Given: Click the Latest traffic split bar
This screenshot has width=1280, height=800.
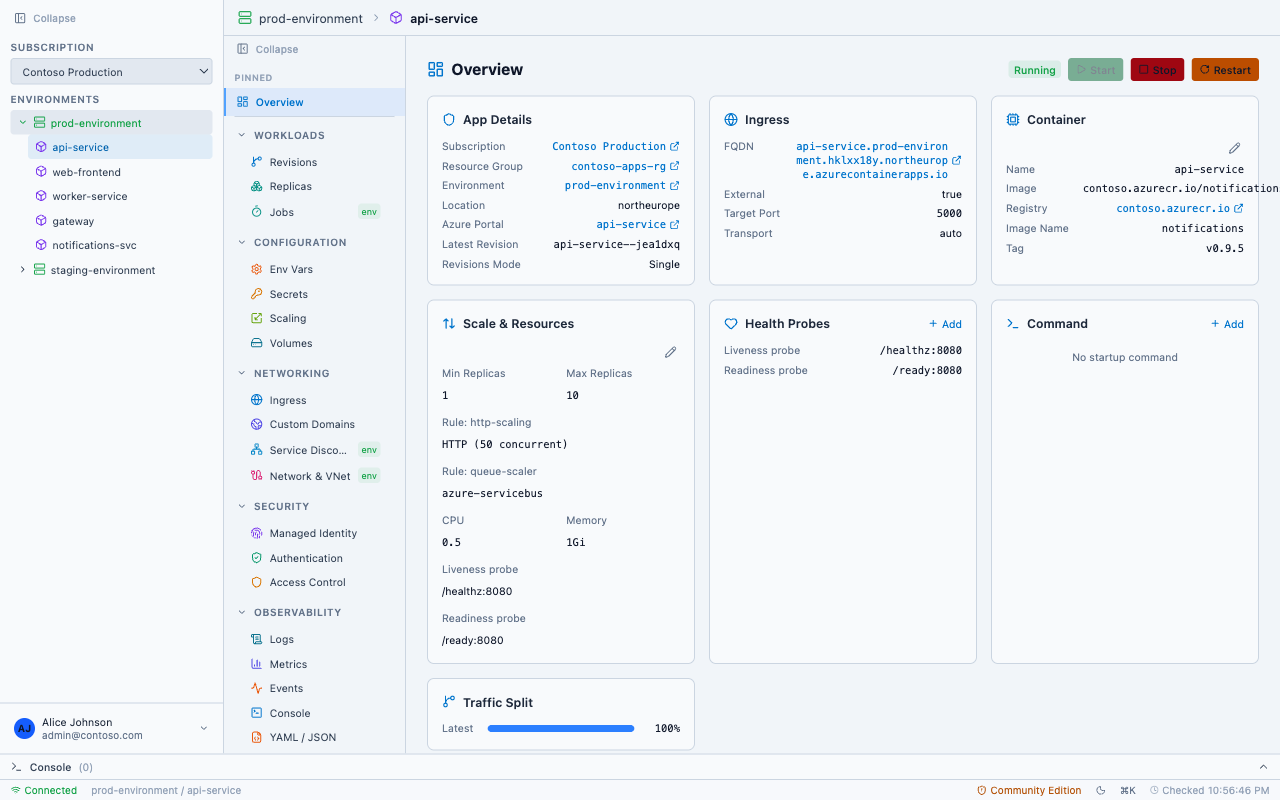Looking at the screenshot, I should (561, 728).
